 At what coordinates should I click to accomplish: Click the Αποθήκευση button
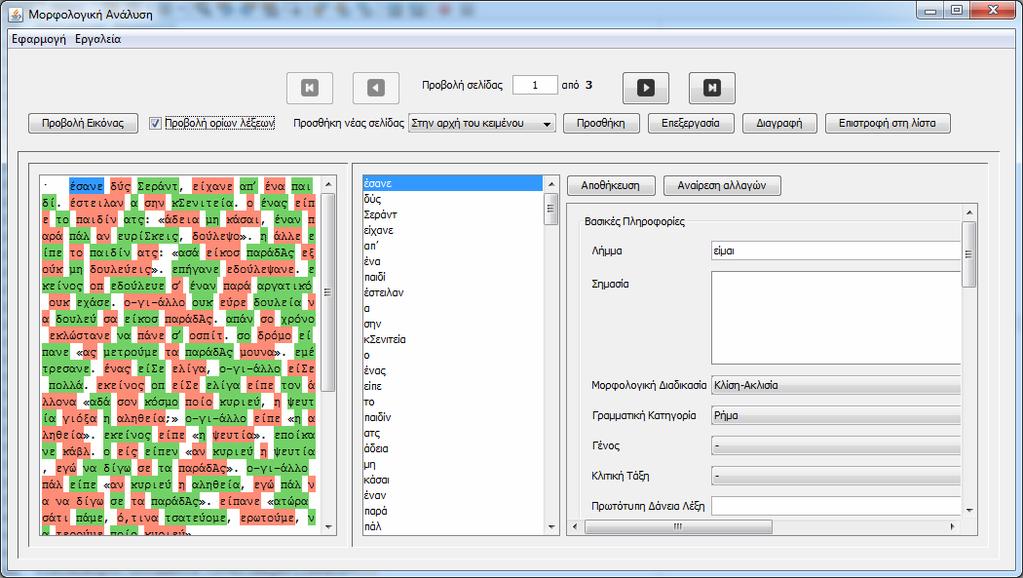610,185
